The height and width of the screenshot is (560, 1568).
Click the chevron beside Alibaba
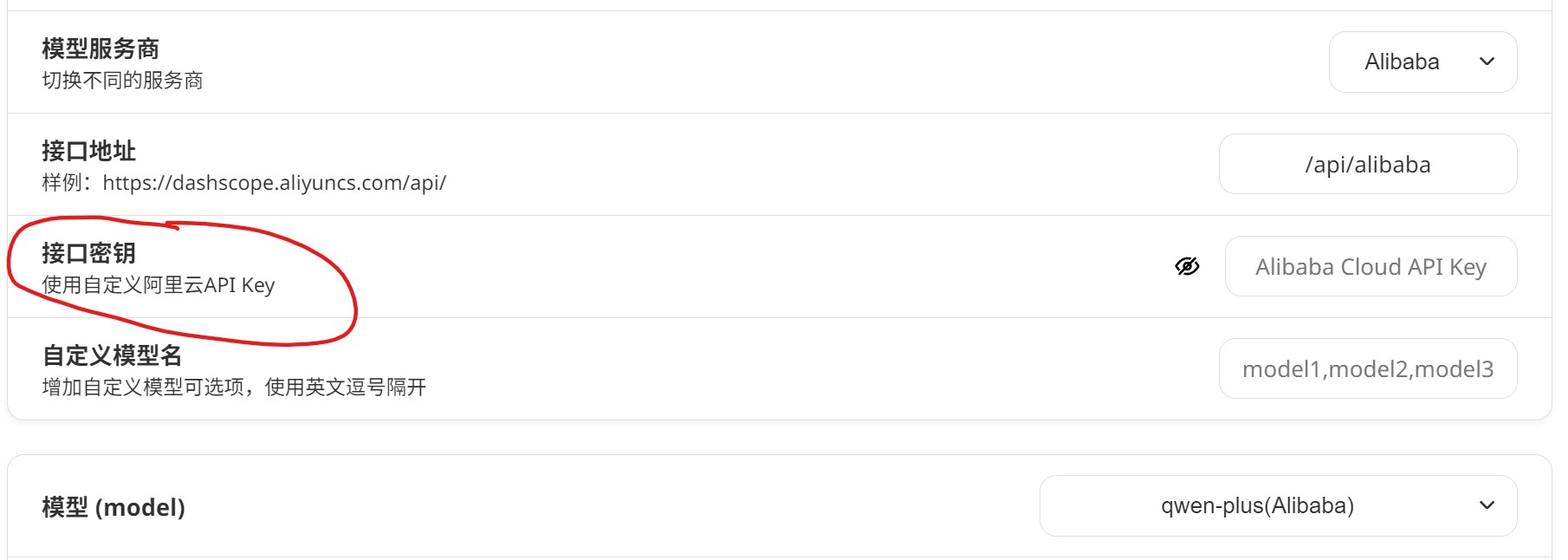tap(1487, 62)
